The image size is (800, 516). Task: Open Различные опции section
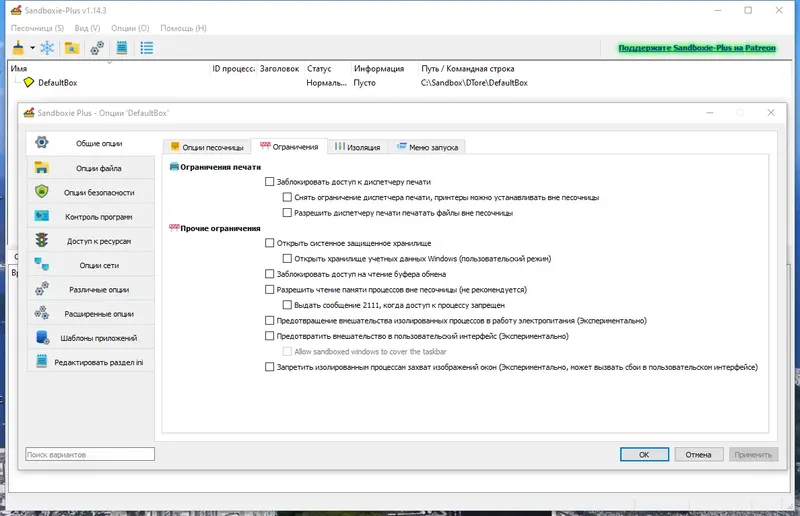pos(91,289)
